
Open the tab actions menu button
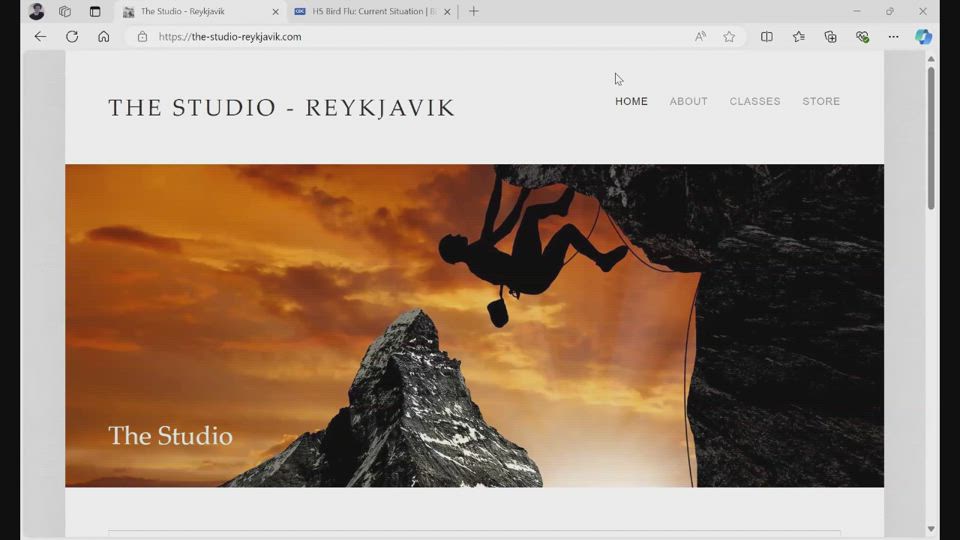tap(95, 12)
